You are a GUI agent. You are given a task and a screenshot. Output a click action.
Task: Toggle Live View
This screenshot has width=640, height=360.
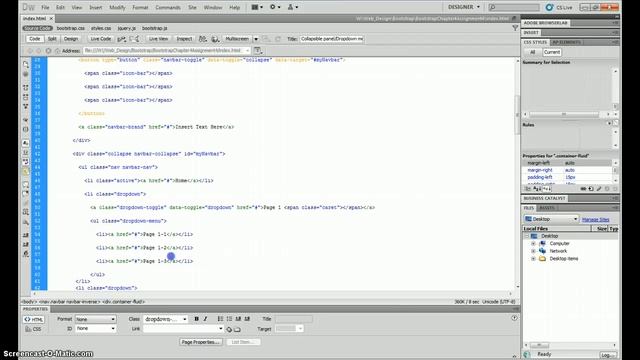point(158,39)
